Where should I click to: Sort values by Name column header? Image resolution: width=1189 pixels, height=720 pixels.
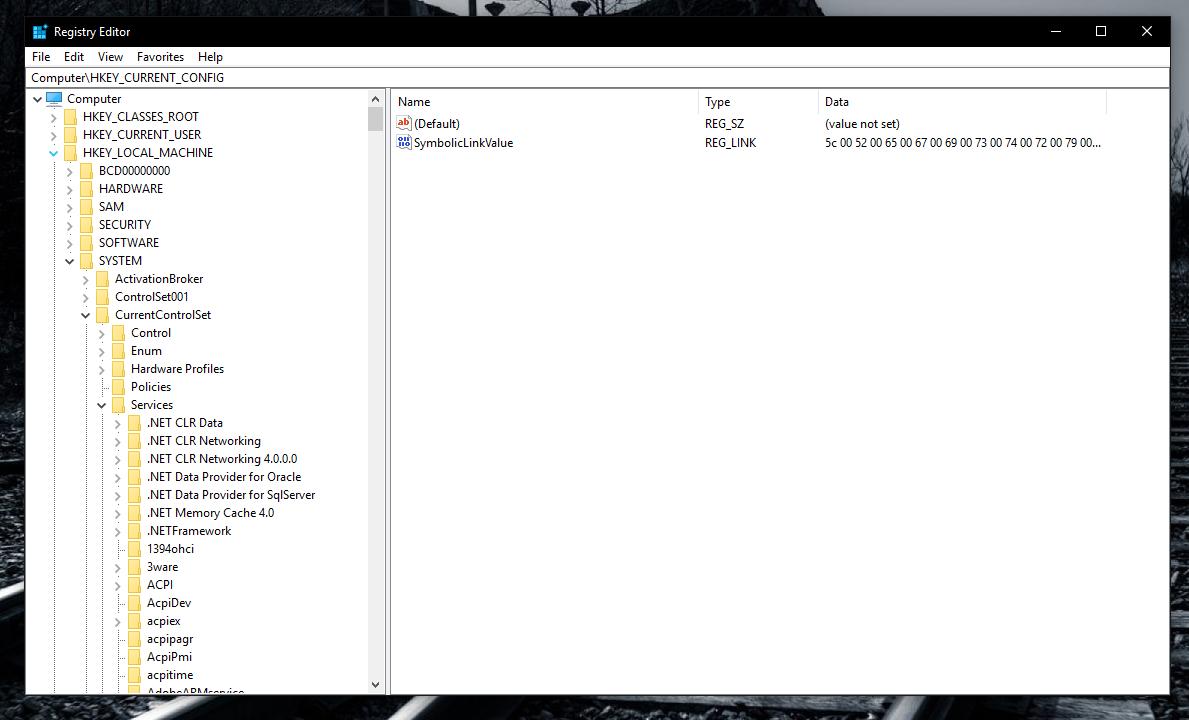pyautogui.click(x=544, y=102)
